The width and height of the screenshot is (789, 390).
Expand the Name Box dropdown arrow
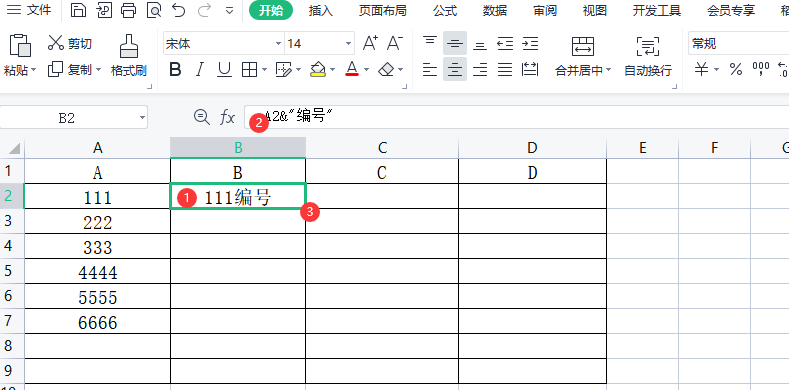142,118
